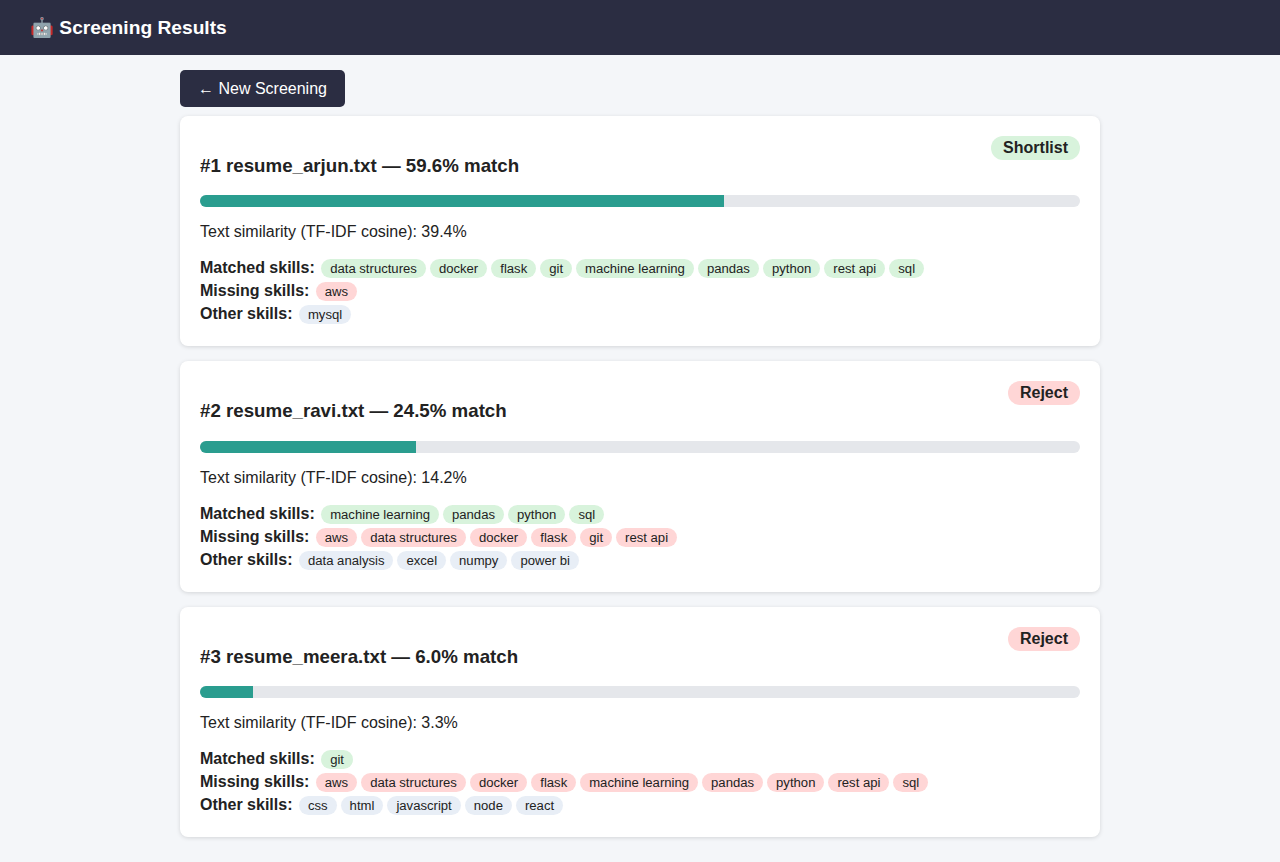Screen dimensions: 1280x862
Task: Select ravi's missing "docker" skill chip
Action: point(499,538)
